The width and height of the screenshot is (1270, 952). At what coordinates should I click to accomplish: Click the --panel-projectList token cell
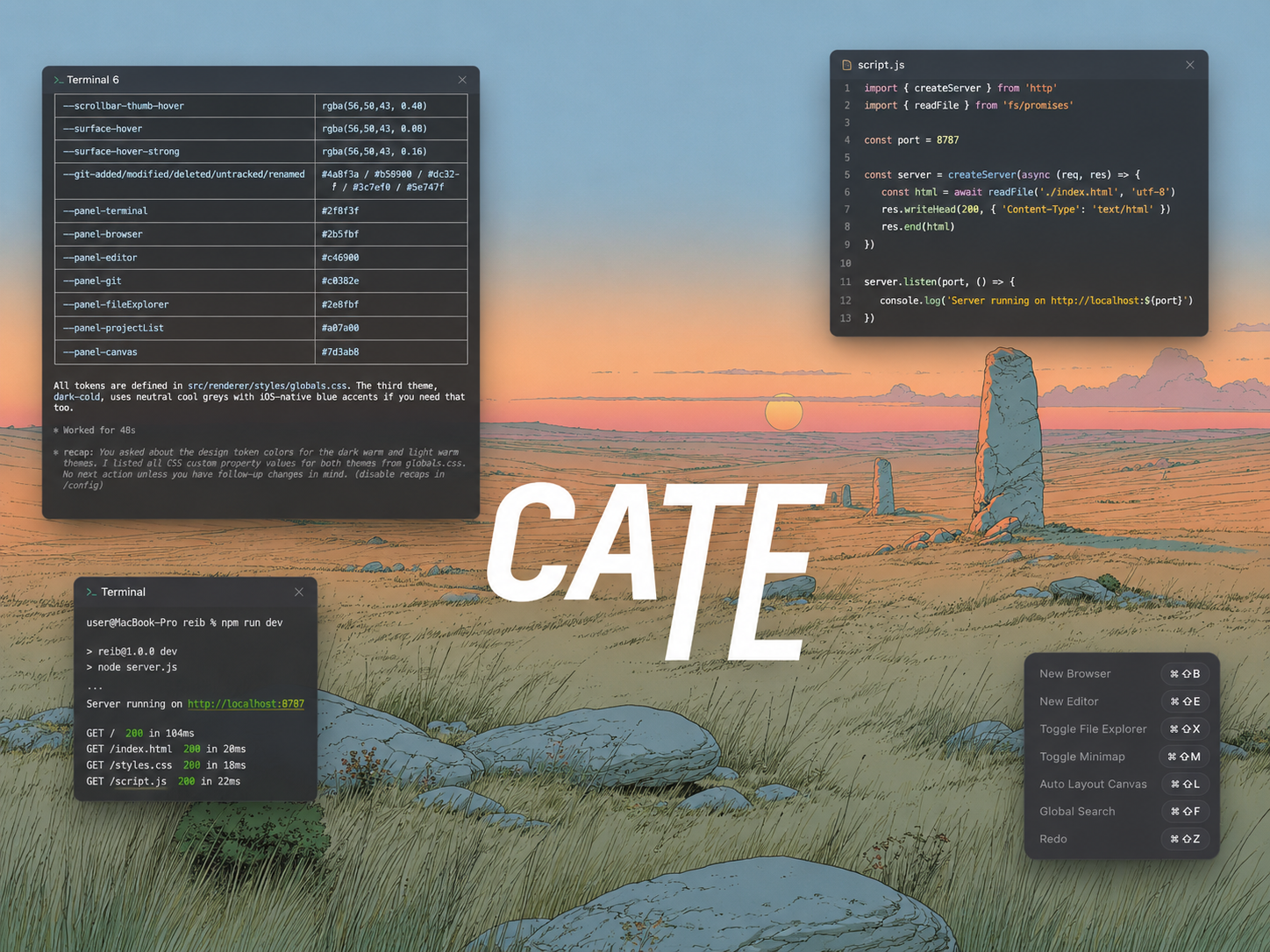click(x=184, y=328)
